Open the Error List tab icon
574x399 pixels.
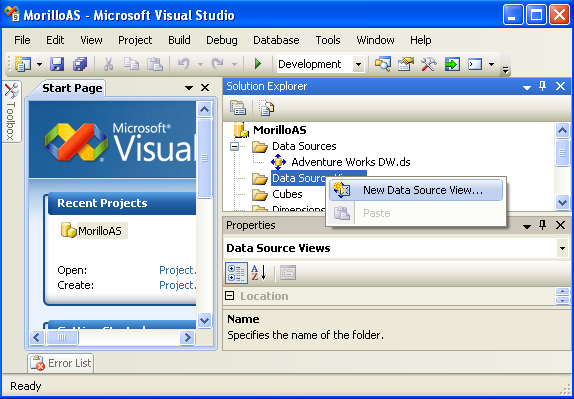37,363
